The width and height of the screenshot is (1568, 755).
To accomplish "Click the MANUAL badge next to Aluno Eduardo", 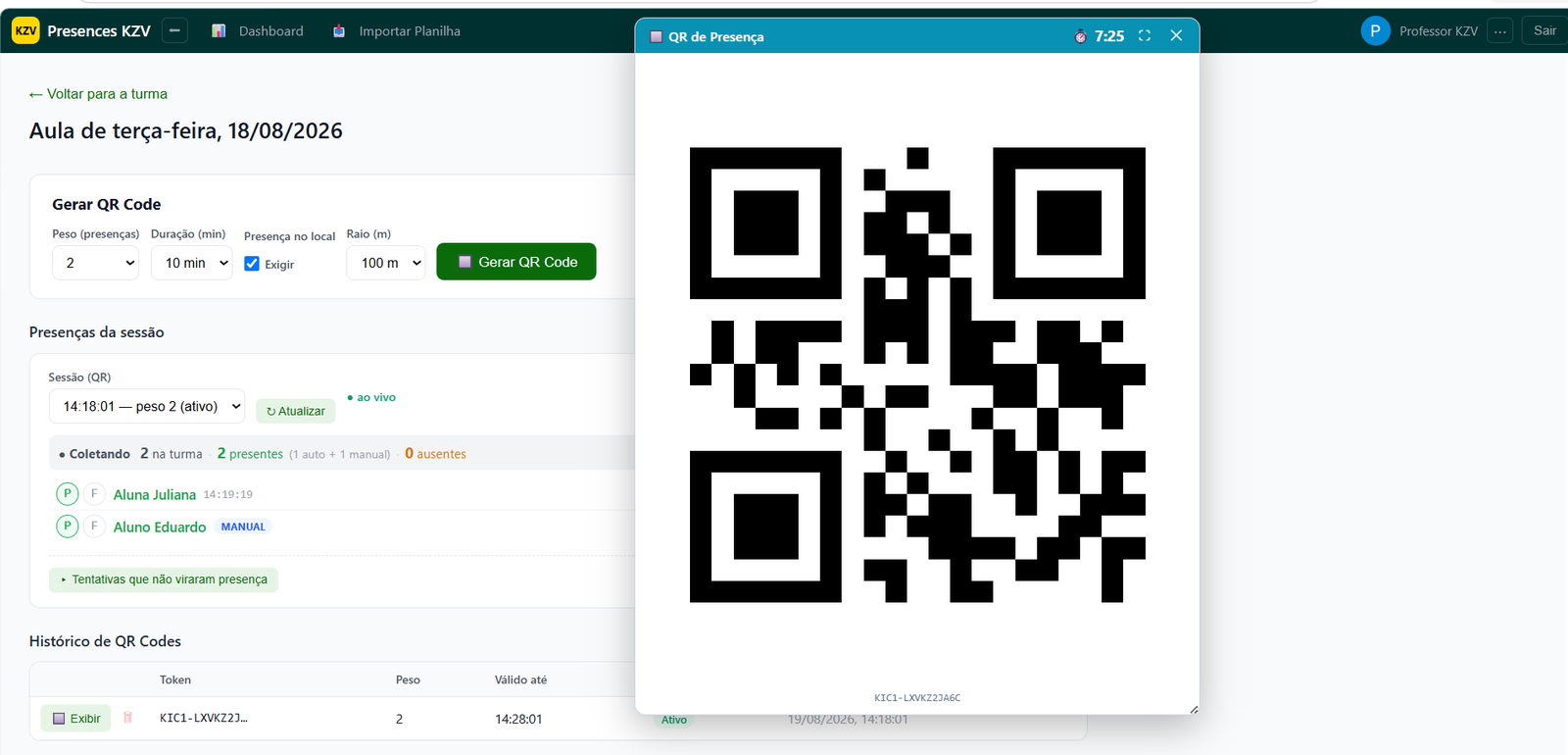I will [243, 527].
